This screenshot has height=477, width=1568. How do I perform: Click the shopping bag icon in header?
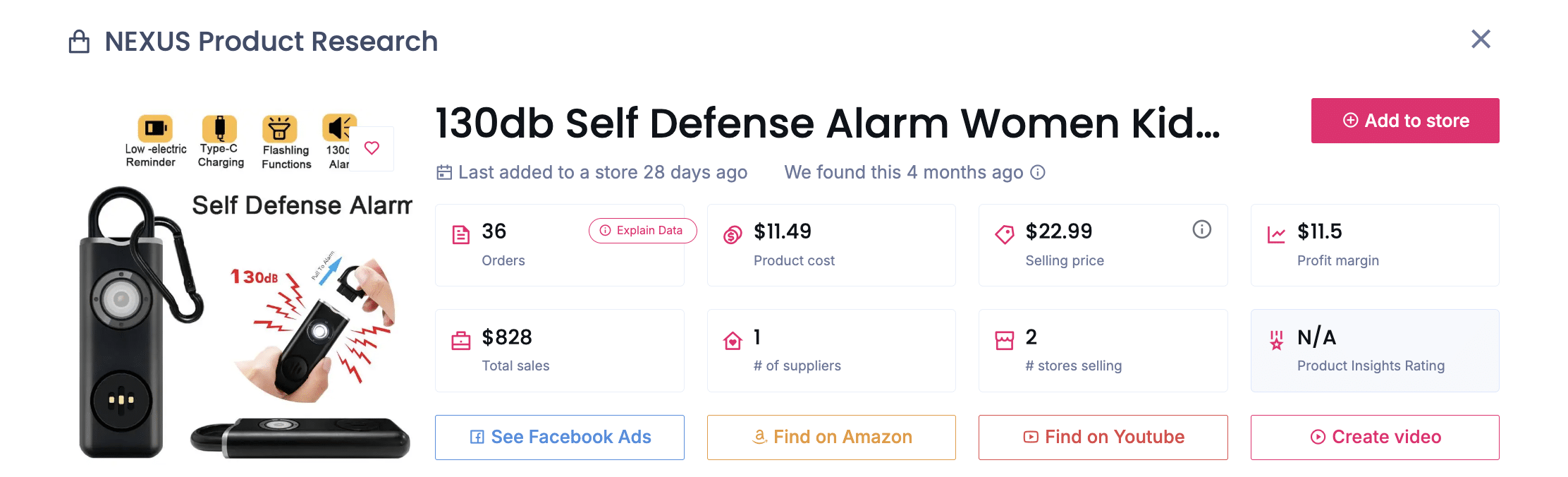click(x=79, y=42)
